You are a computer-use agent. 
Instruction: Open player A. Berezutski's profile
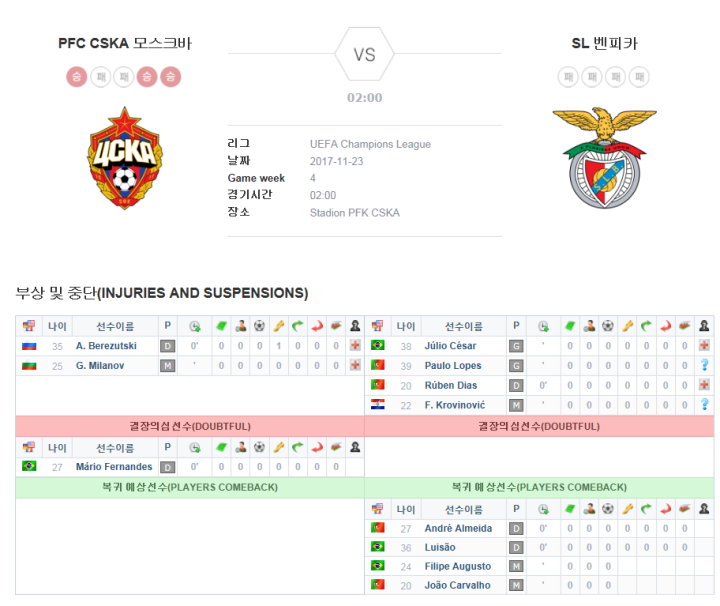pos(106,346)
